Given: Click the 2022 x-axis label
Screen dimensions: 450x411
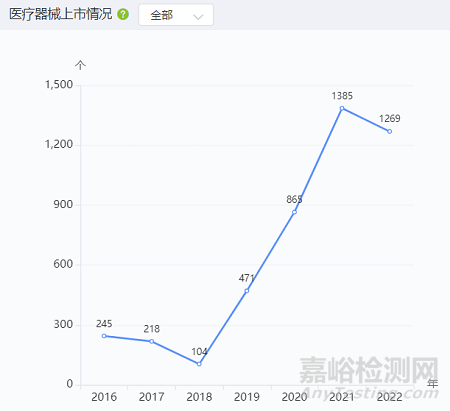Looking at the screenshot, I should (x=390, y=397).
